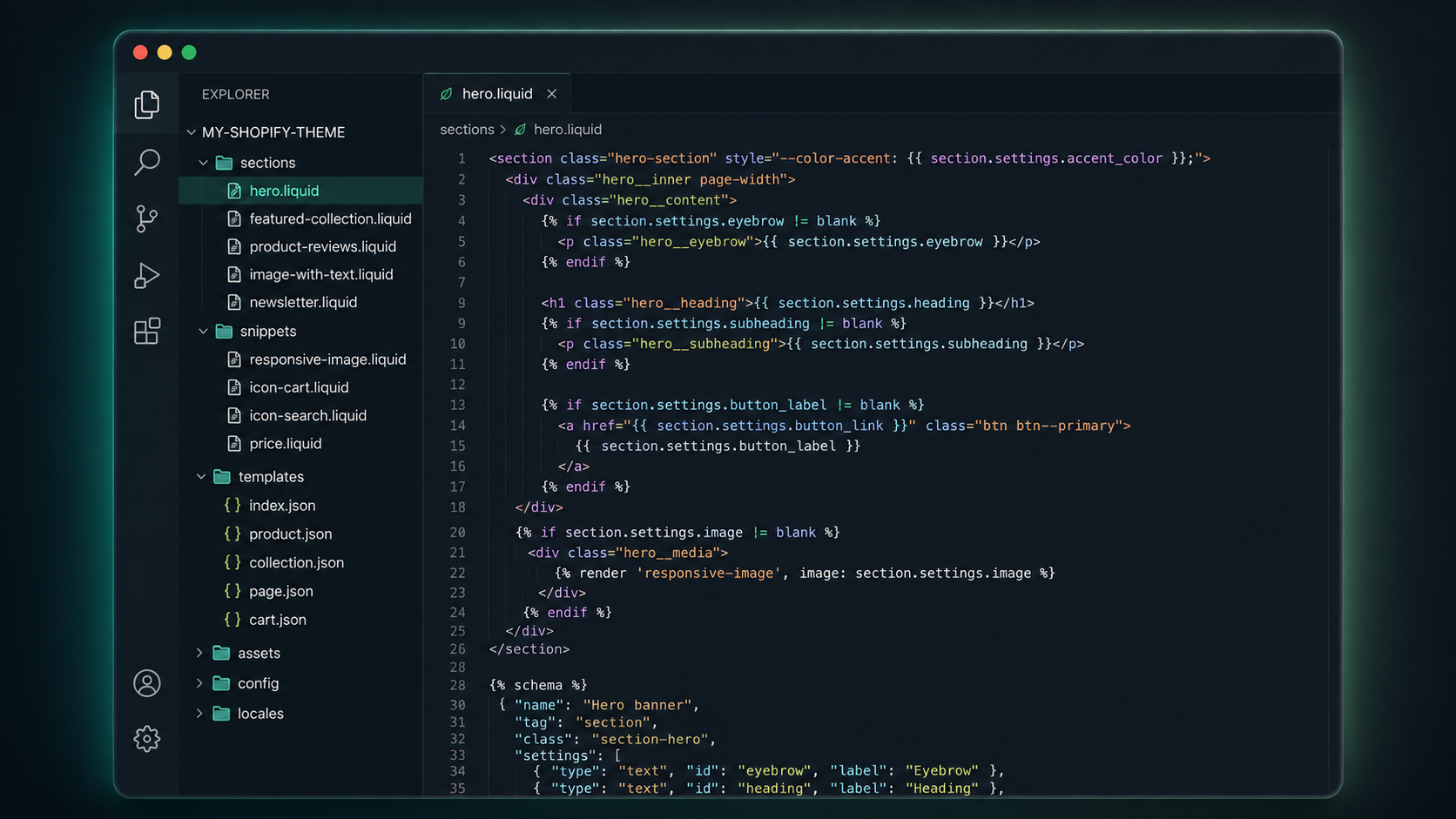This screenshot has width=1456, height=819.
Task: Click the '{% schema %}' code line
Action: [x=537, y=686]
